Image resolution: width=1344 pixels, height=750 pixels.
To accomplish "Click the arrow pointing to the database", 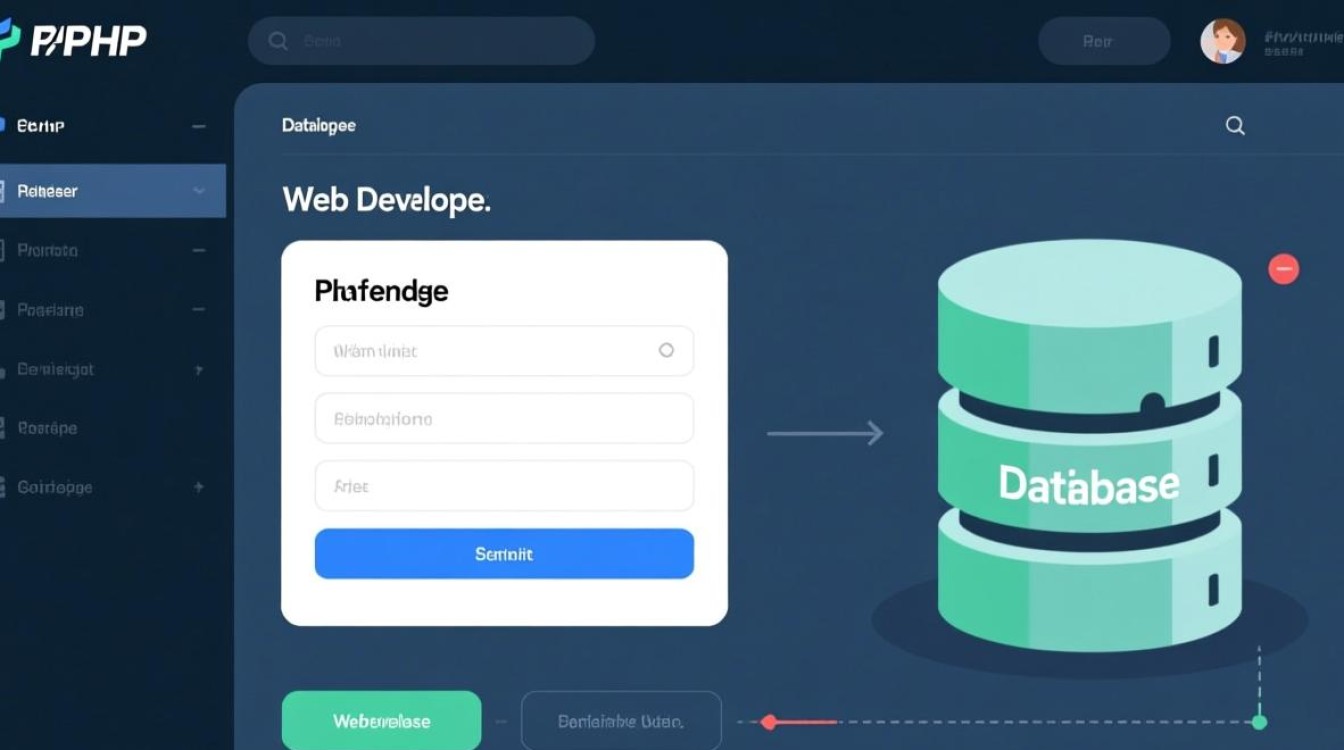I will tap(825, 433).
